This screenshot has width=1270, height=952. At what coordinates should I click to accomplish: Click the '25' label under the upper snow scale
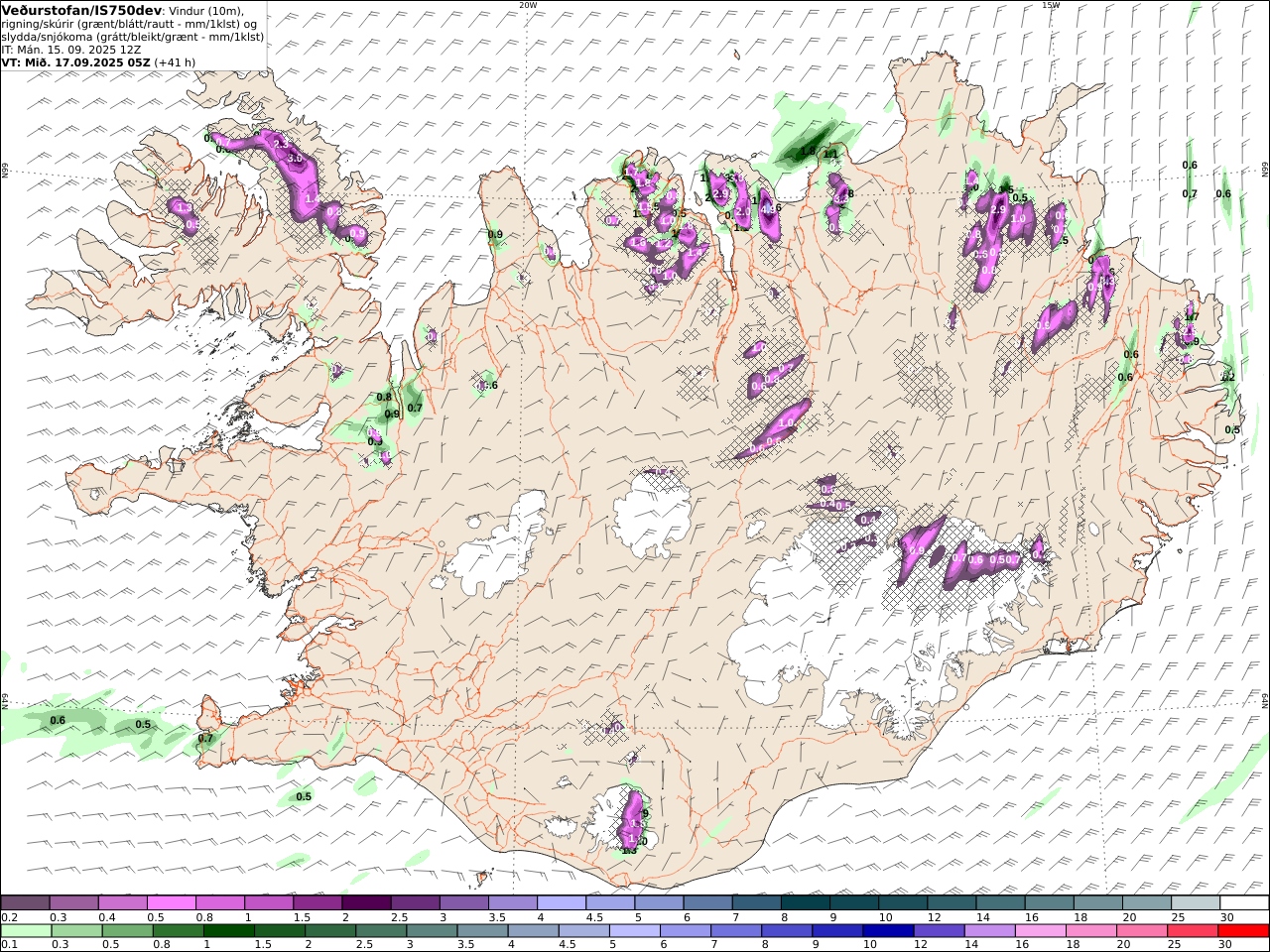1178,917
